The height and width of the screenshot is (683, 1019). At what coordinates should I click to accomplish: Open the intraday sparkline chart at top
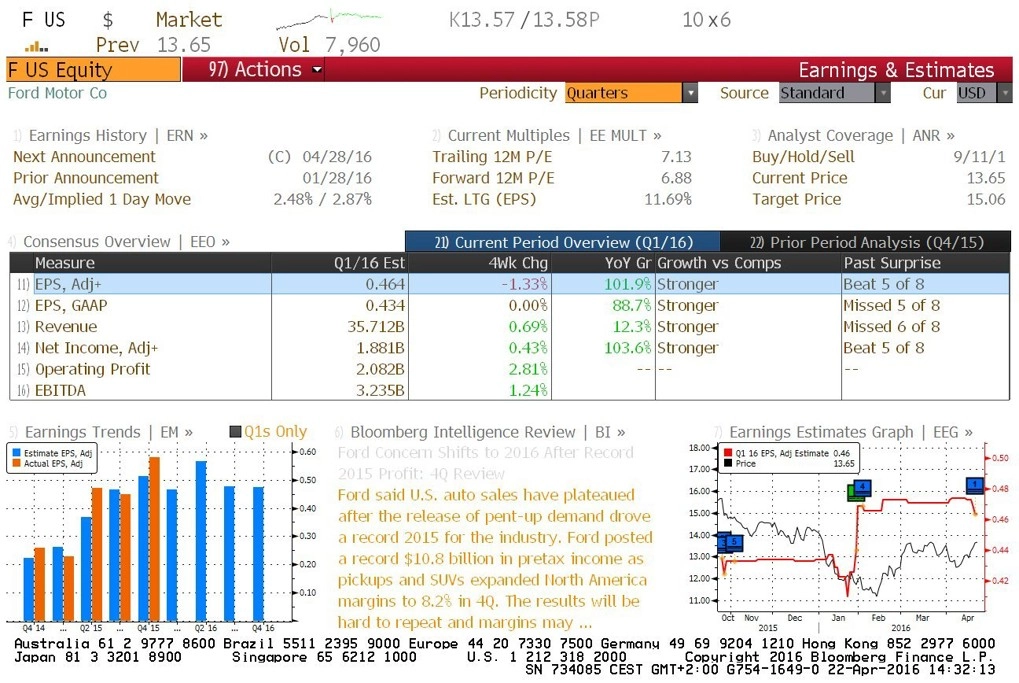pyautogui.click(x=329, y=19)
